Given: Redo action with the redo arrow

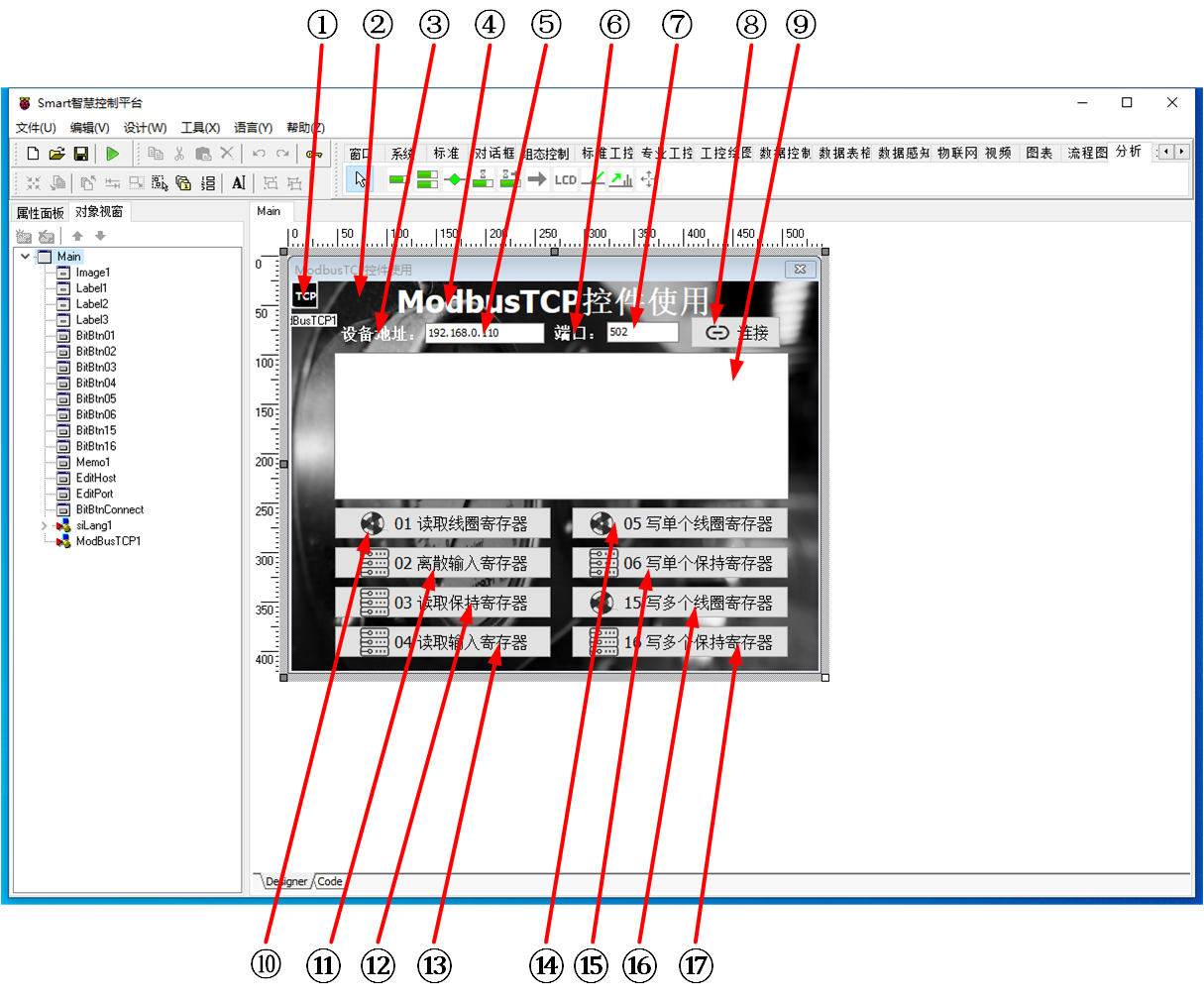Looking at the screenshot, I should click(x=282, y=154).
